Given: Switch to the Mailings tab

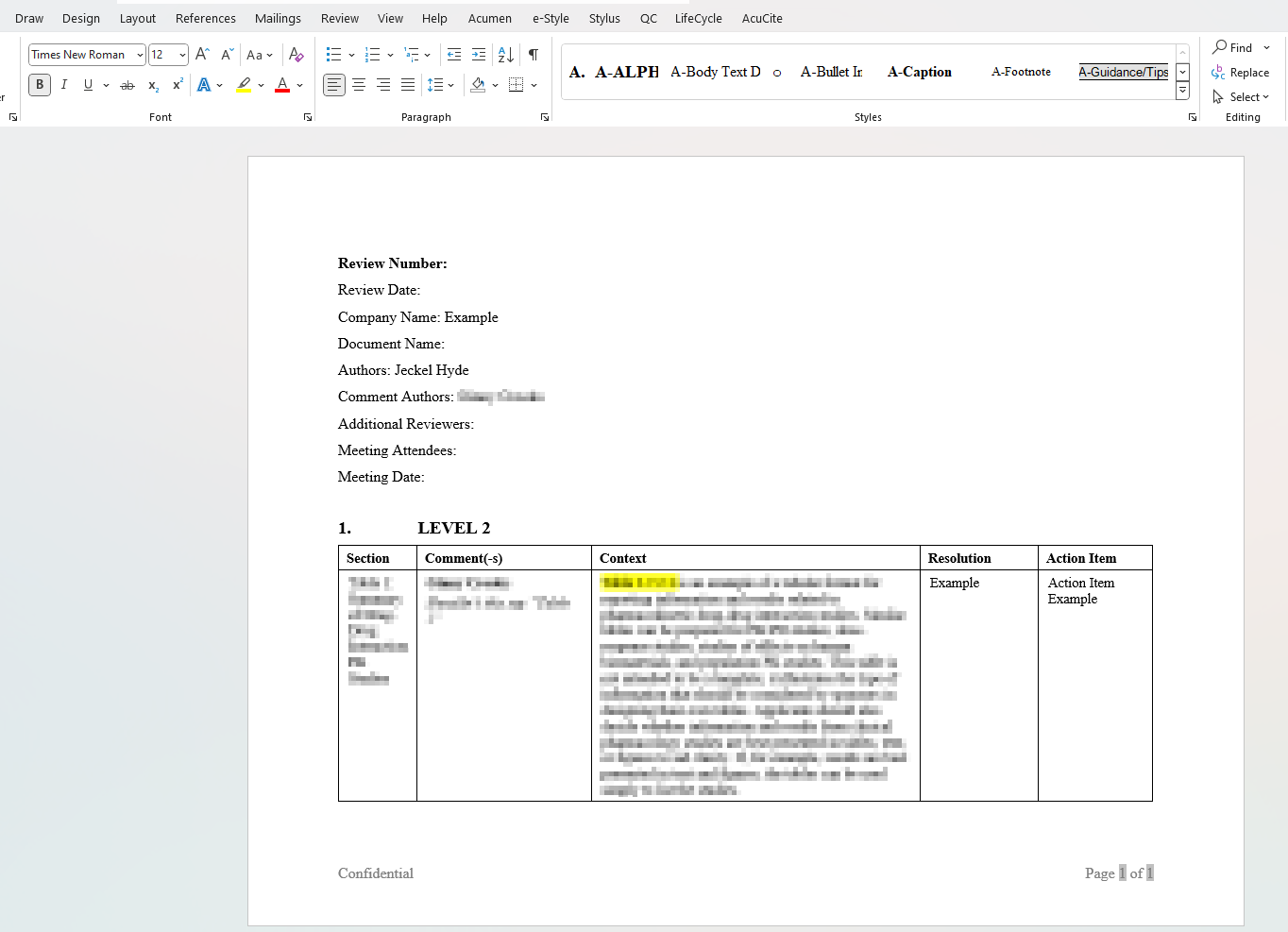Looking at the screenshot, I should point(278,18).
